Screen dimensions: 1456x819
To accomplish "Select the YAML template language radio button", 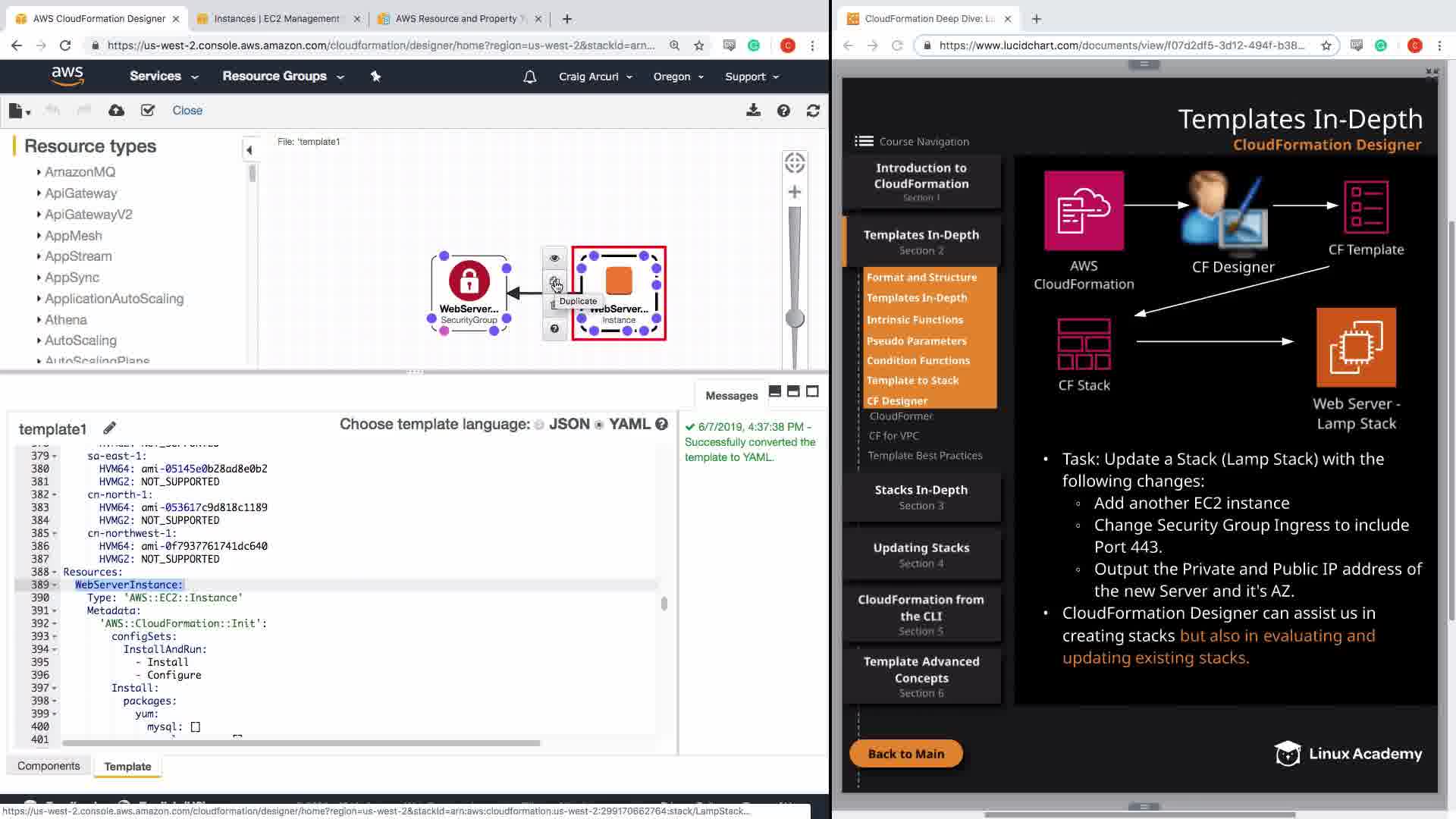I will 599,425.
